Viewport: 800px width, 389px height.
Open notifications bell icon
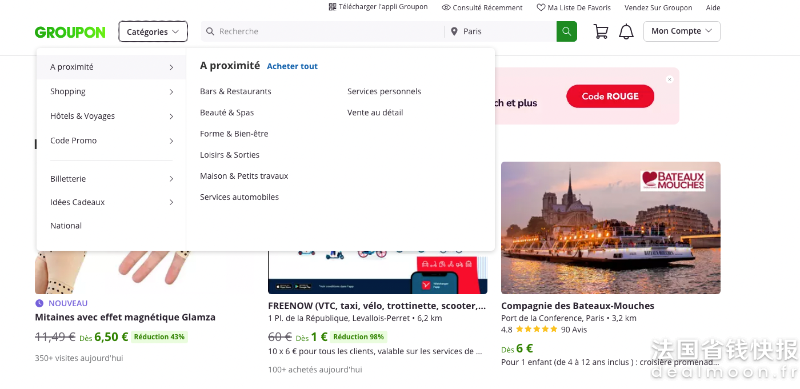(x=626, y=32)
